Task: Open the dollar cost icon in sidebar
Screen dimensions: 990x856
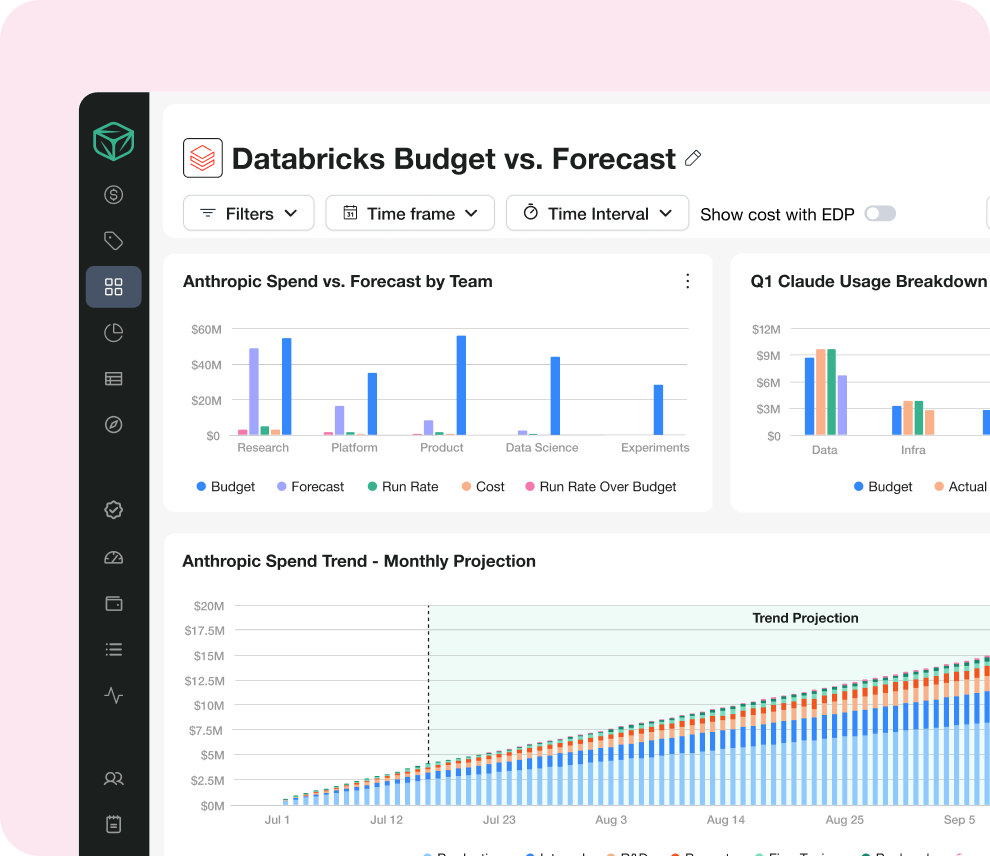Action: [114, 194]
